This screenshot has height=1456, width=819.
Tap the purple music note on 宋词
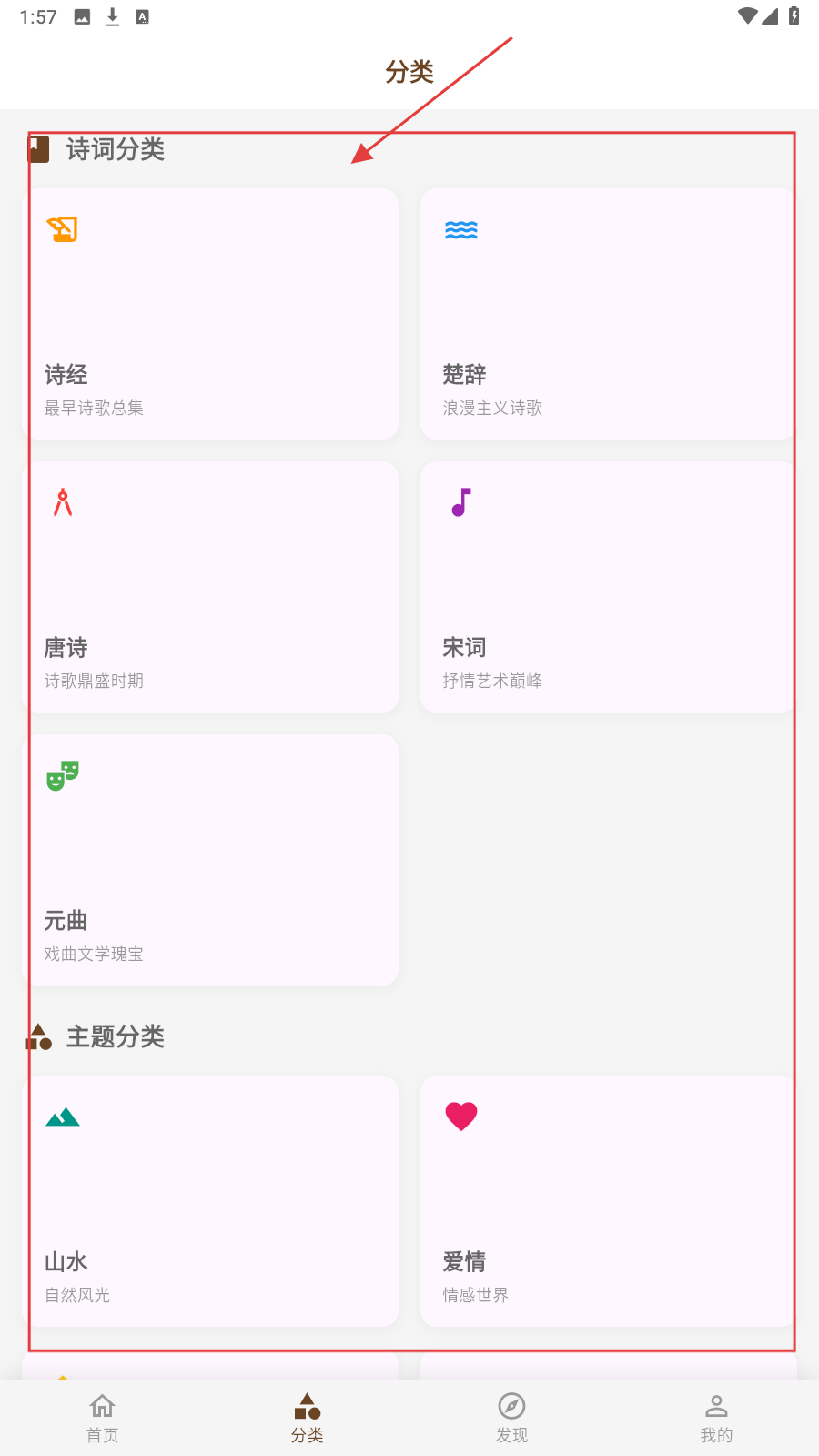461,502
